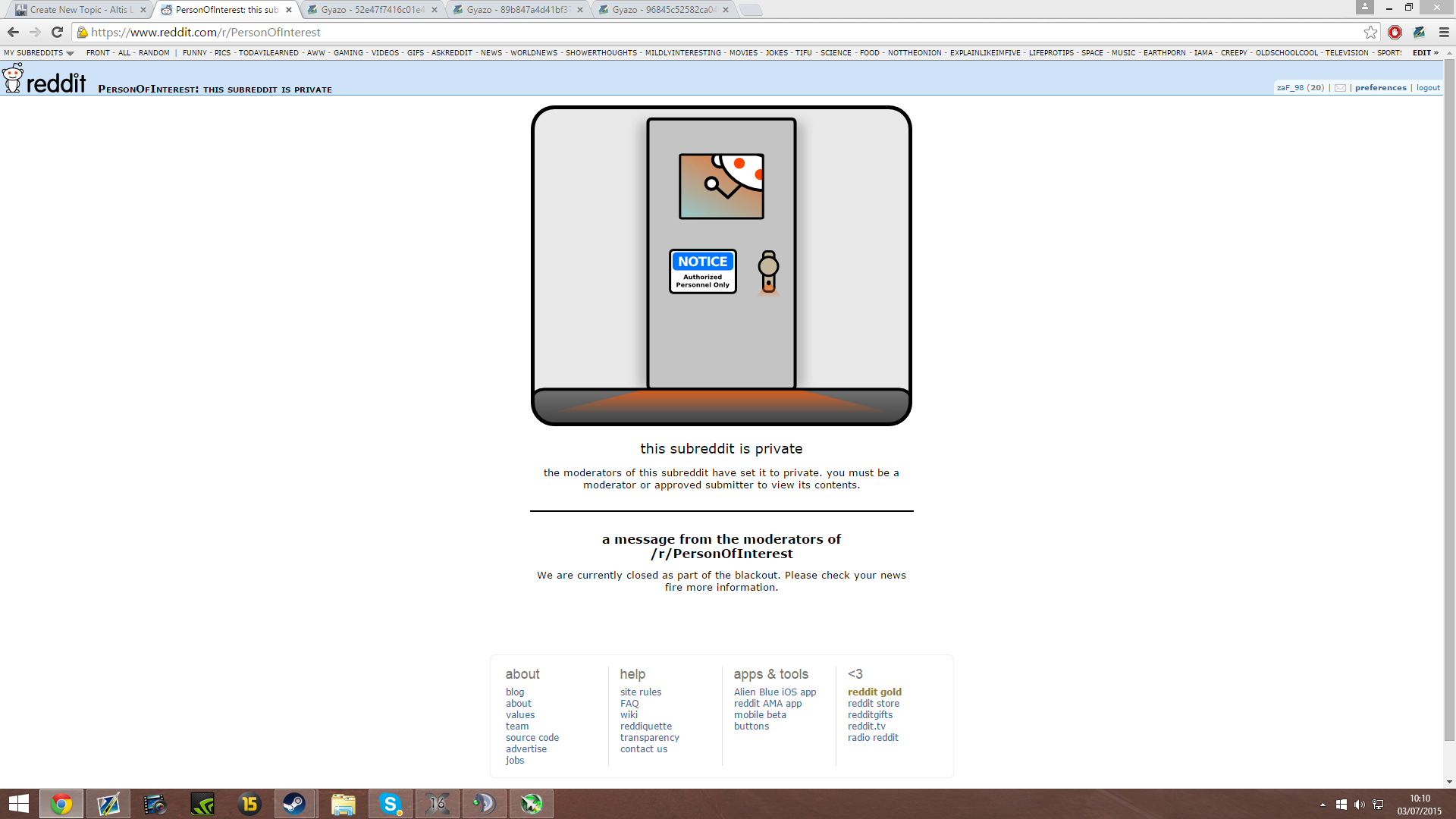
Task: Open the taskbar clock and date
Action: 1419,805
